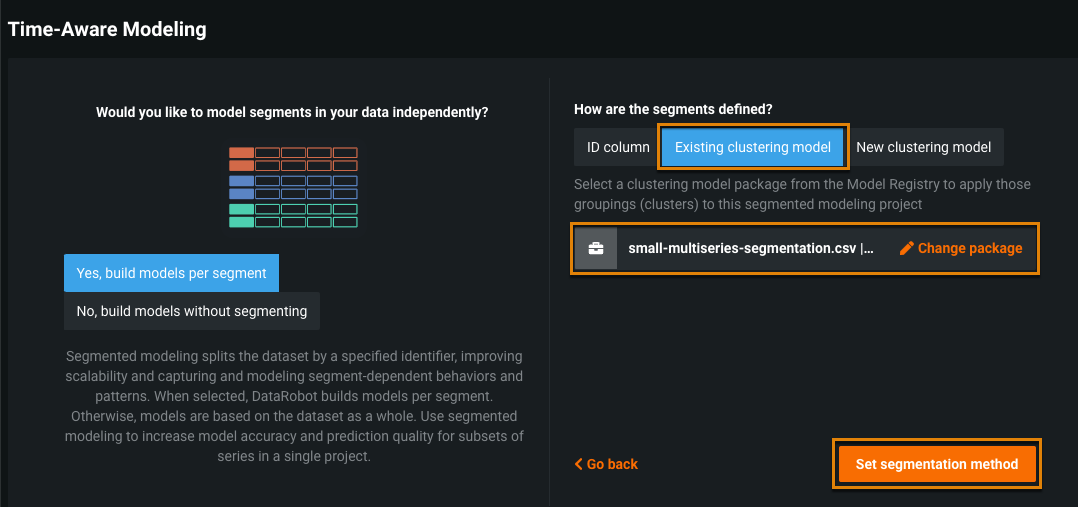Click the green segment rows in the illustration
The width and height of the screenshot is (1078, 507).
[292, 215]
